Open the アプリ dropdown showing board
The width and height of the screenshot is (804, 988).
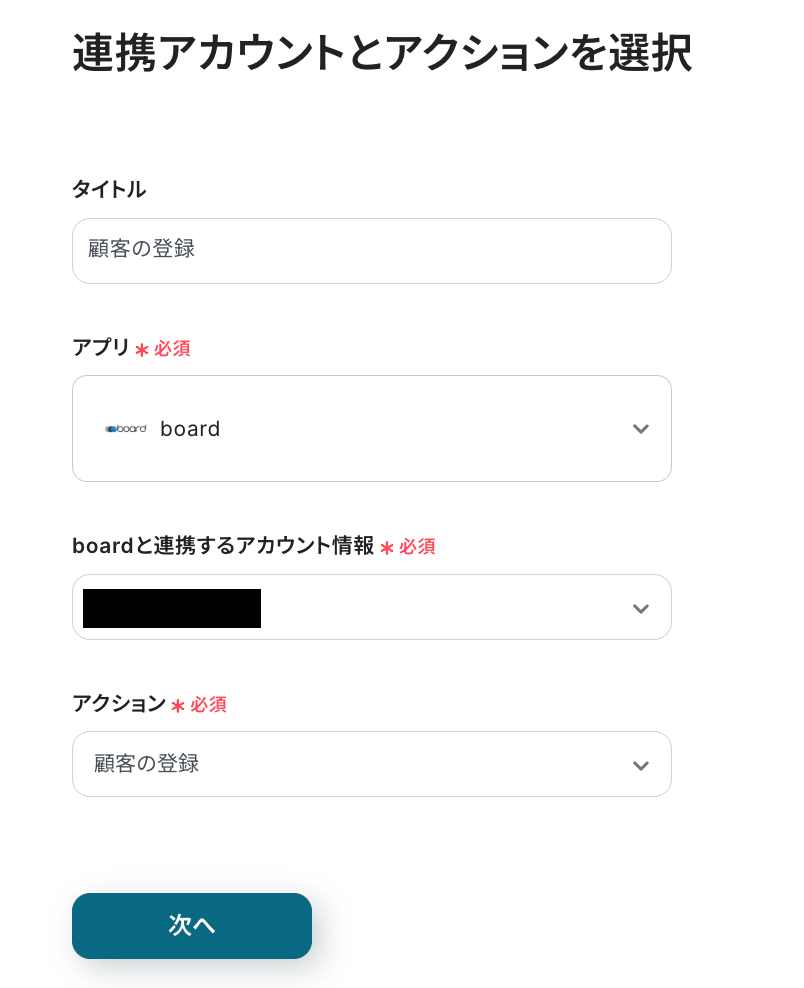point(371,429)
